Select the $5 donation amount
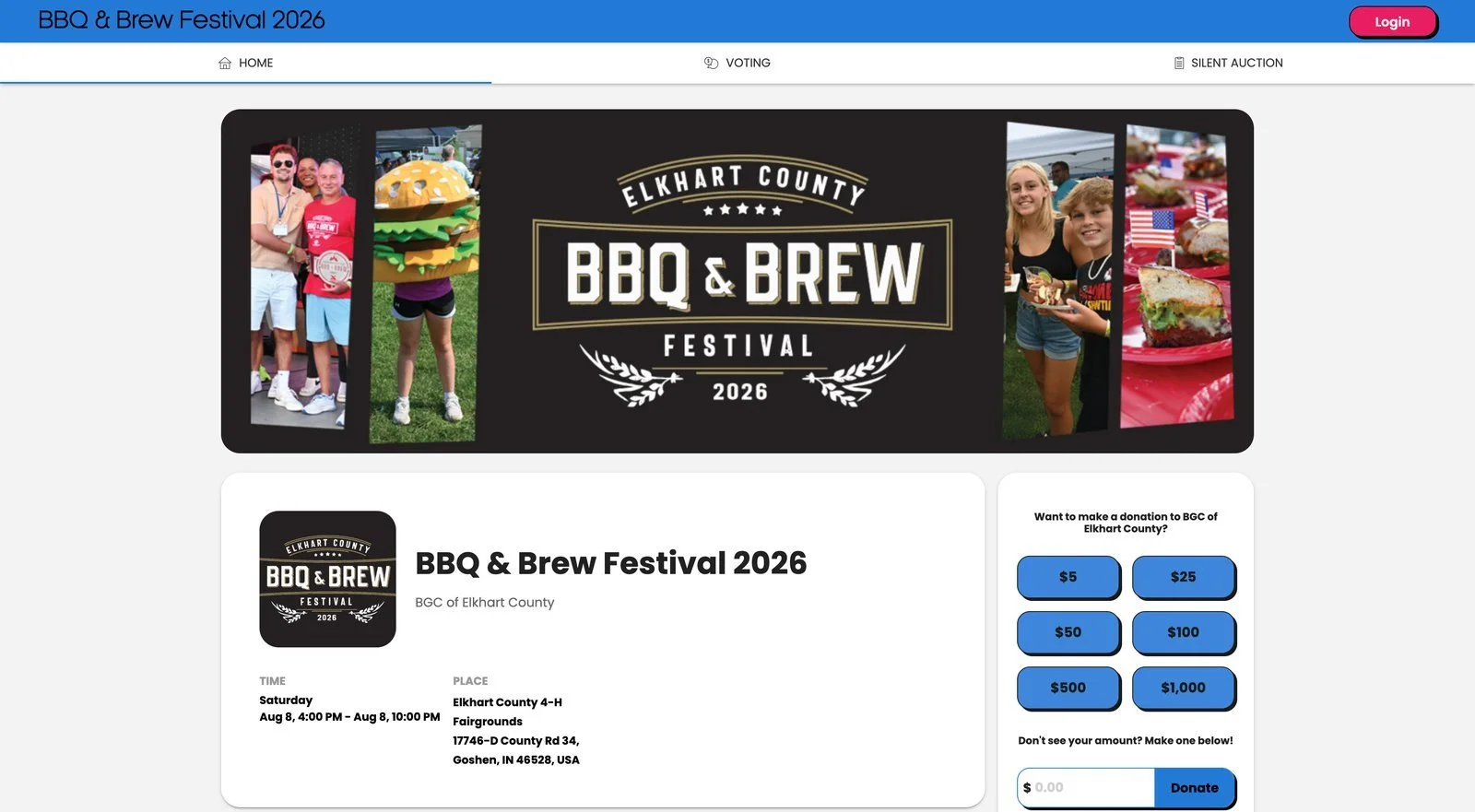The width and height of the screenshot is (1475, 812). tap(1068, 577)
